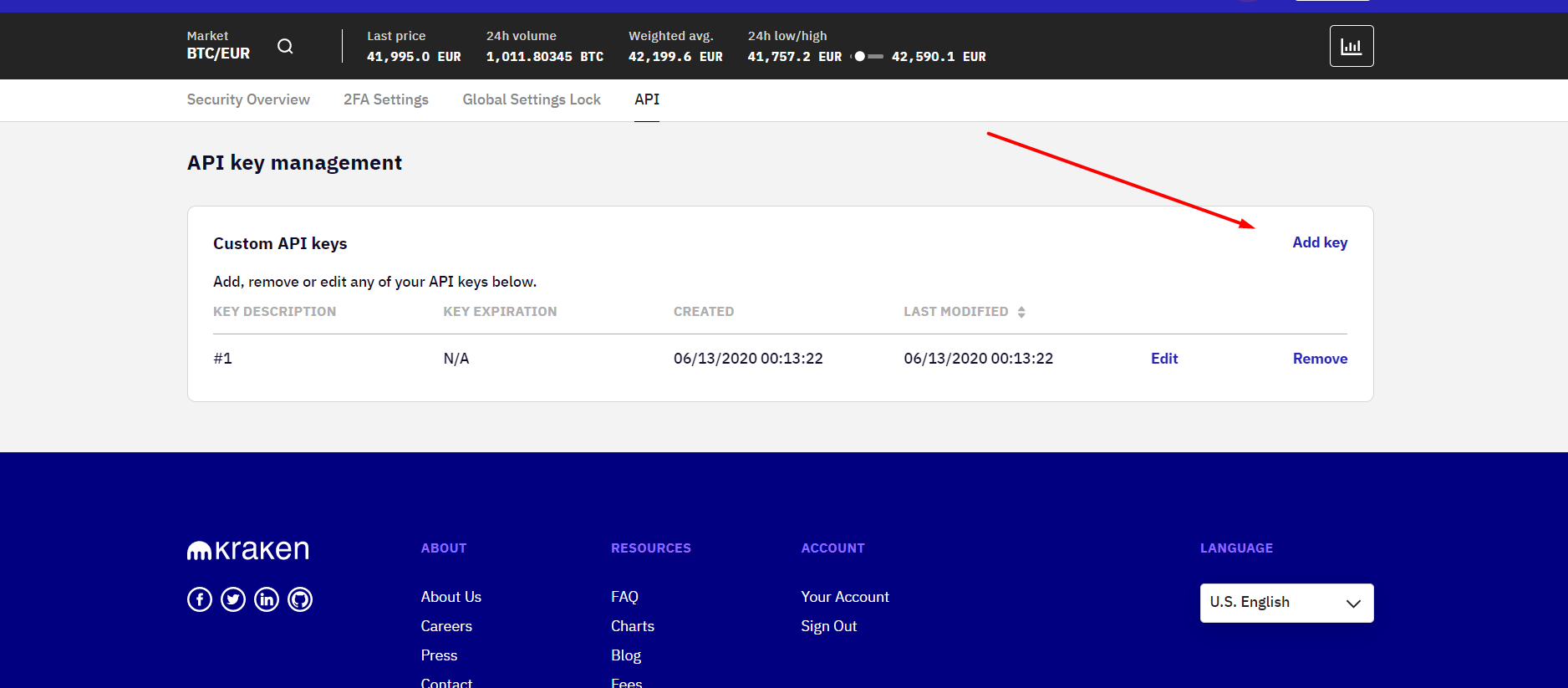Click weighted avg. 42,199.6 EUR value

(x=675, y=57)
